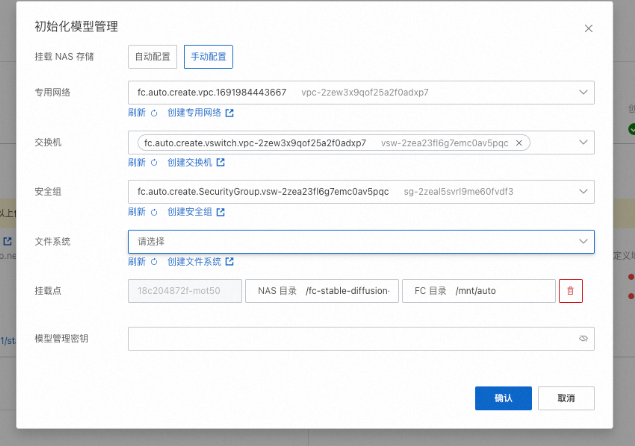
Task: Click the NAS 目录 input field
Action: tap(322, 291)
